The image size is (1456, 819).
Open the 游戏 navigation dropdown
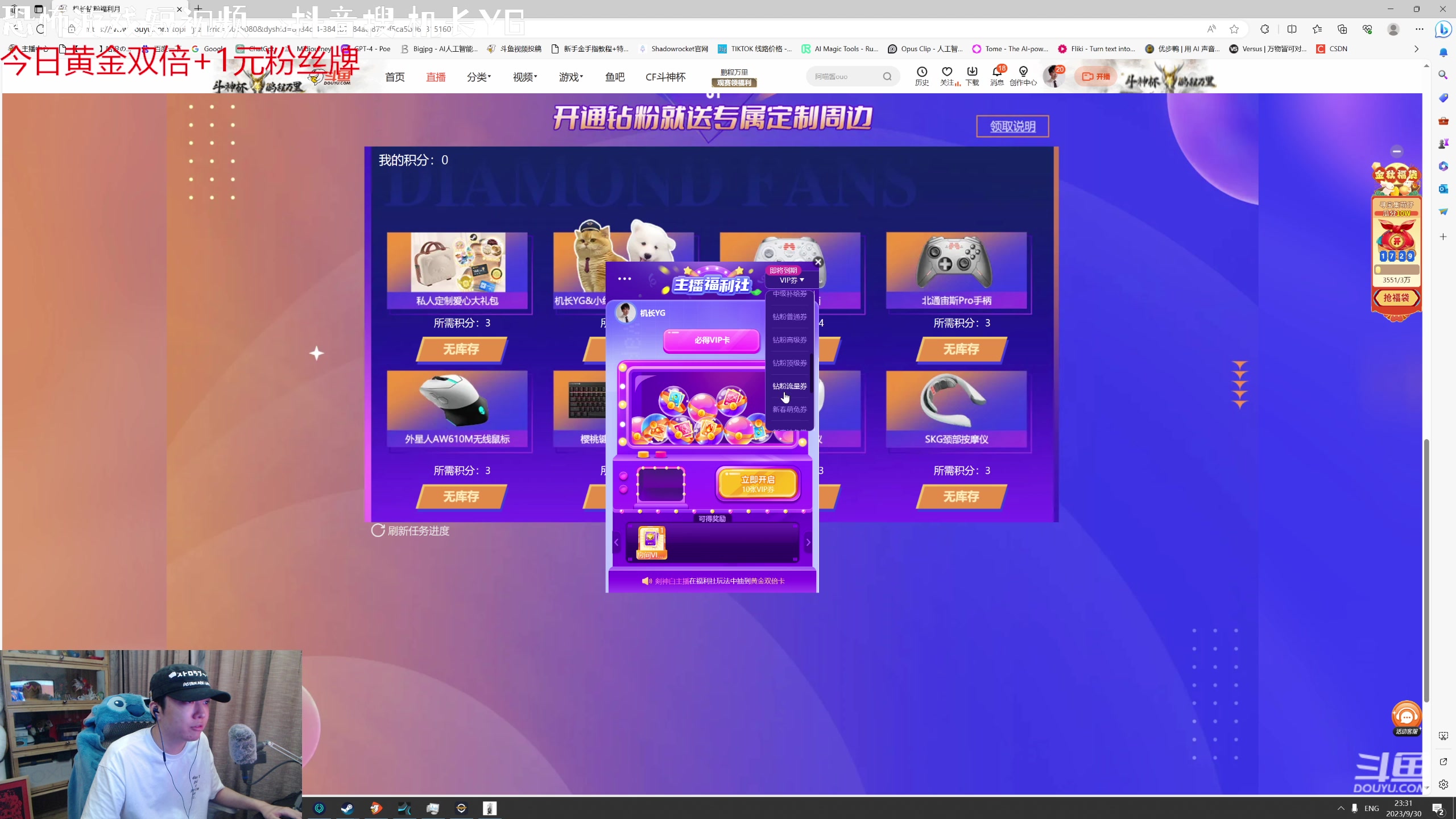[570, 77]
